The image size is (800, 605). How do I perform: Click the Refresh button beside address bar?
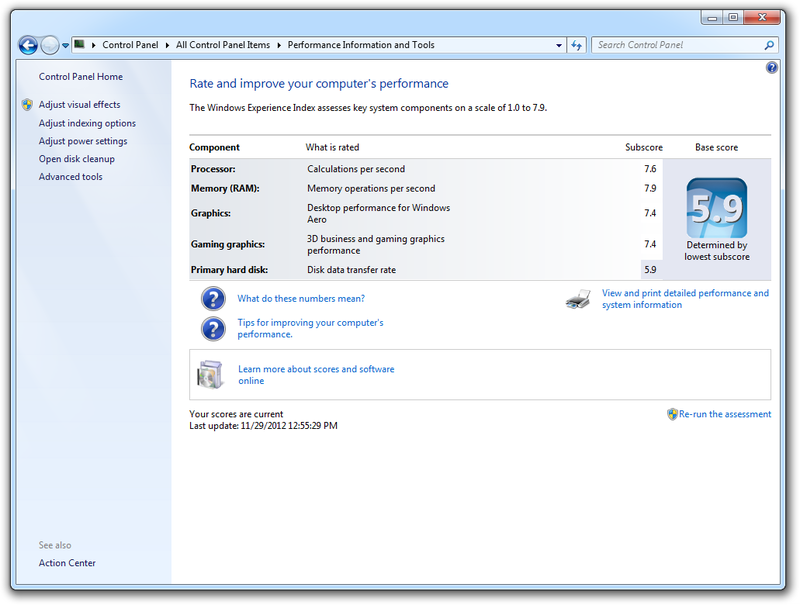tap(577, 45)
